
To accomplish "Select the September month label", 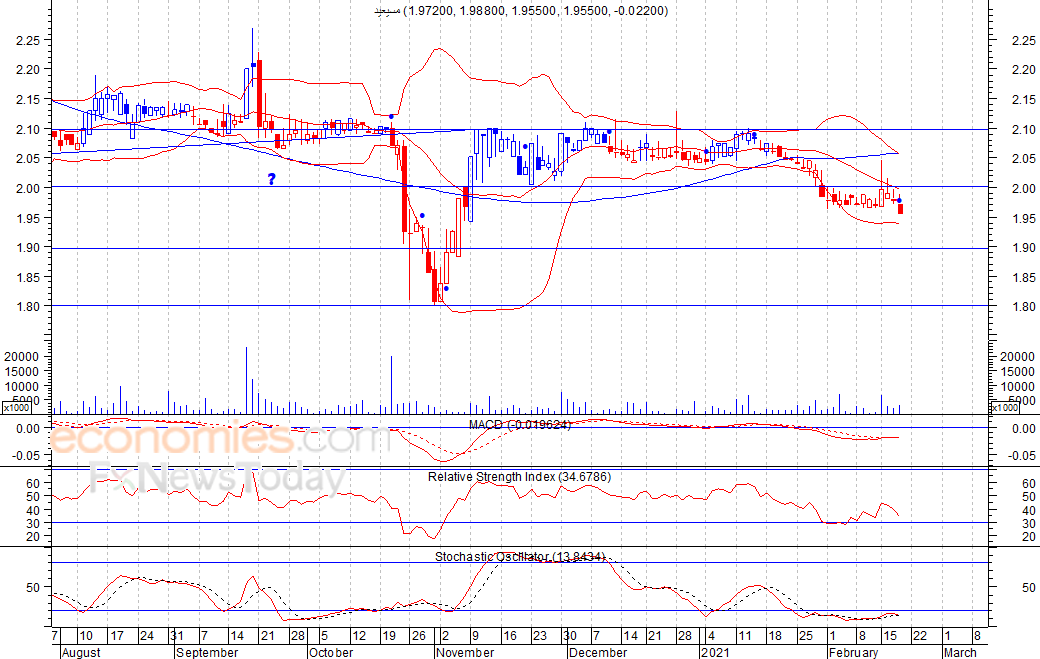I will pyautogui.click(x=207, y=652).
